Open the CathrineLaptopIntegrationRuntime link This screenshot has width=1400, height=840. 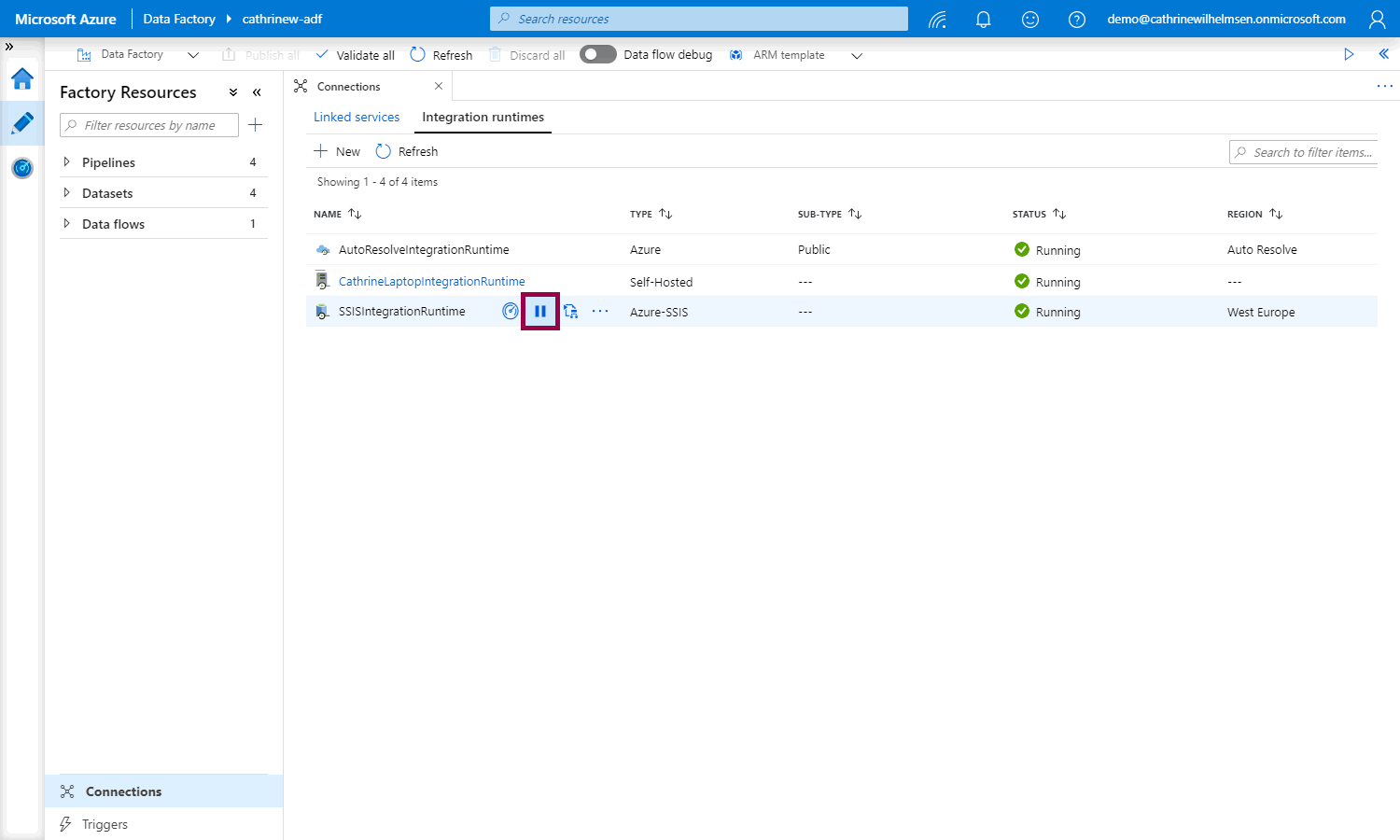point(431,282)
